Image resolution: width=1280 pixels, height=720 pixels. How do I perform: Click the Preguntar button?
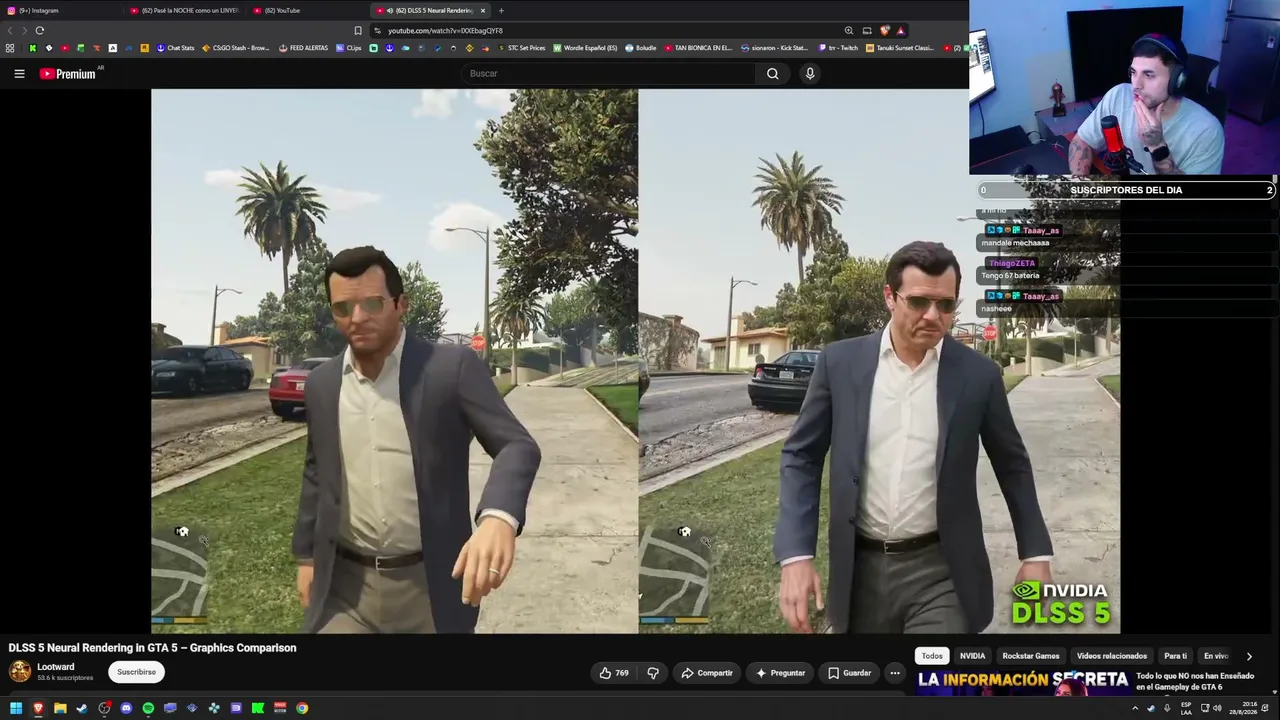(780, 673)
